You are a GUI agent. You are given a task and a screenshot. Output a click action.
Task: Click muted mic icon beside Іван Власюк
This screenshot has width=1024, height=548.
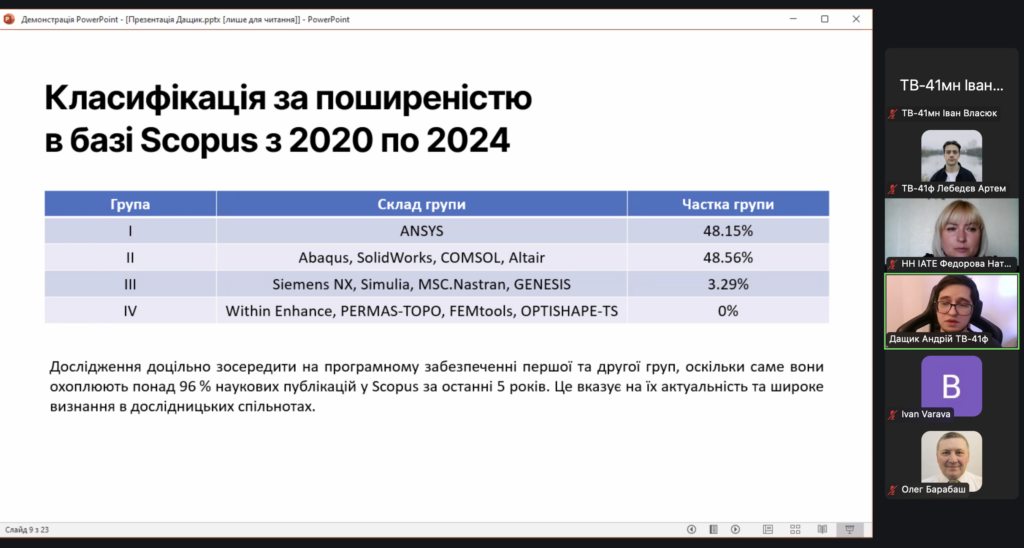coord(893,114)
